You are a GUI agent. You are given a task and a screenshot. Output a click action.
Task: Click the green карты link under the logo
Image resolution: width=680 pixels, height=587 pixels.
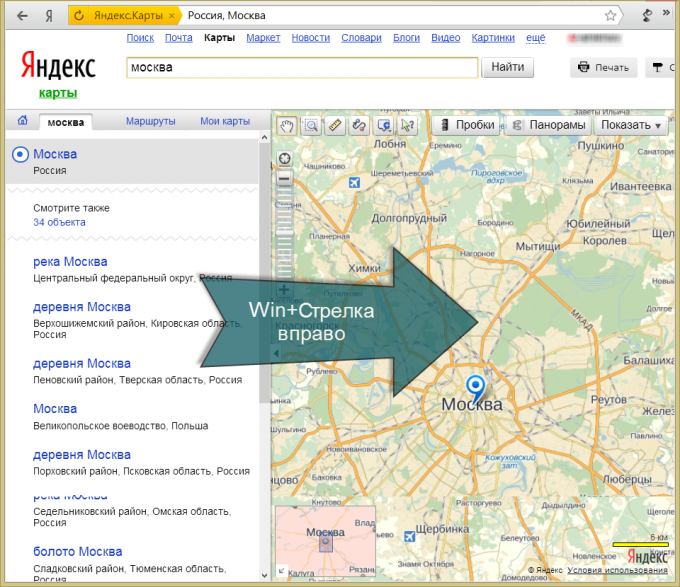(x=58, y=93)
